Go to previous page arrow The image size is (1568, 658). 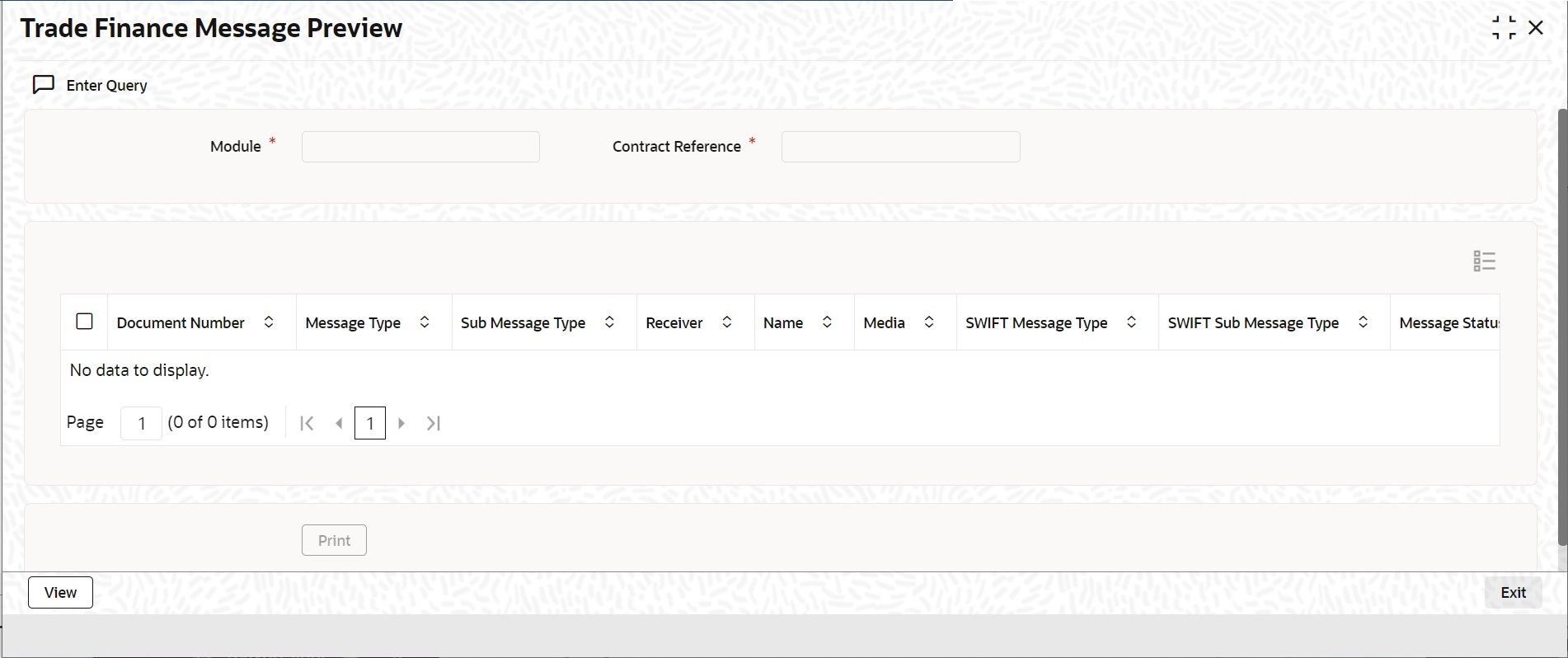339,423
